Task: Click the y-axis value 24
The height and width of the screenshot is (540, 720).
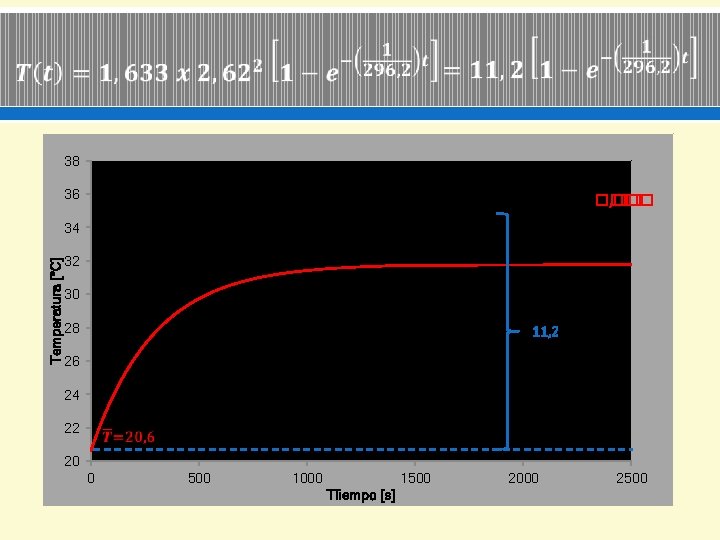Action: pos(72,394)
